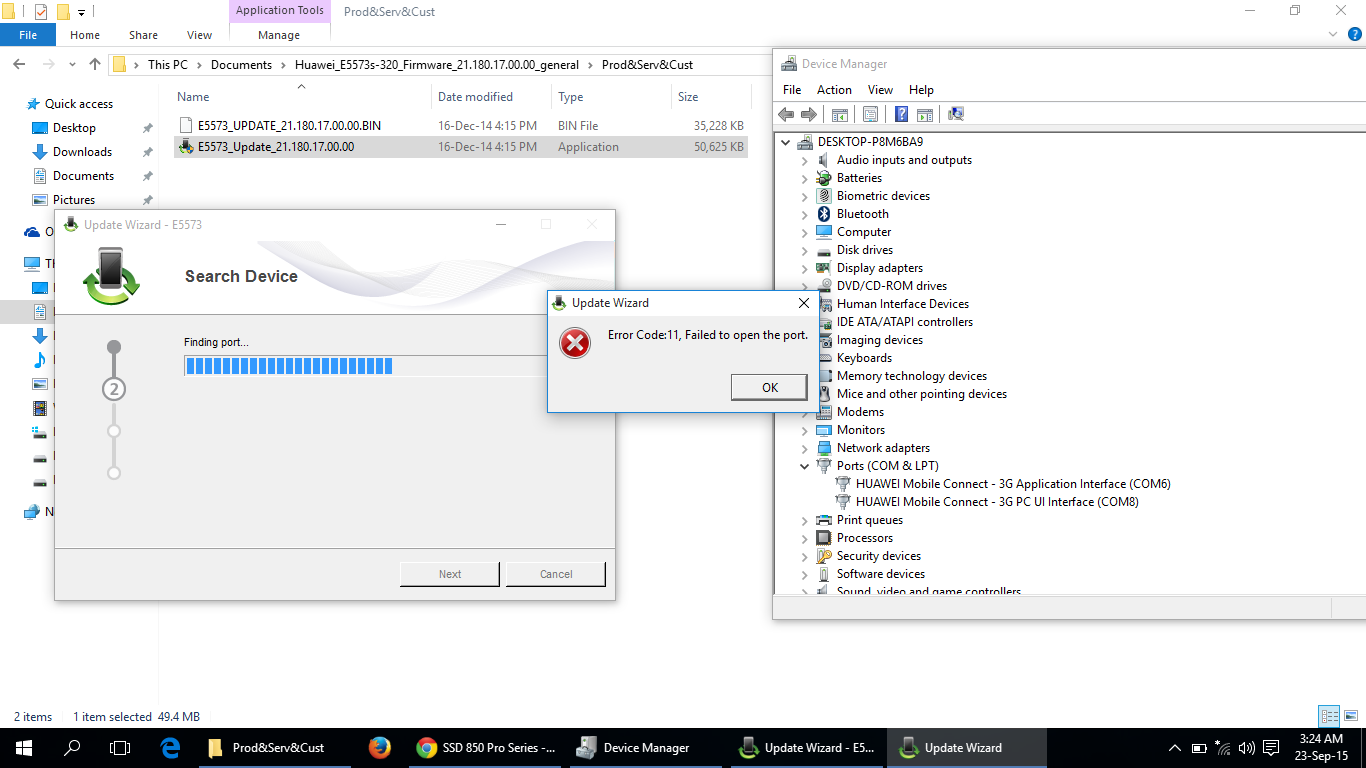
Task: Click the Back arrow in Device Manager toolbar
Action: 786,114
